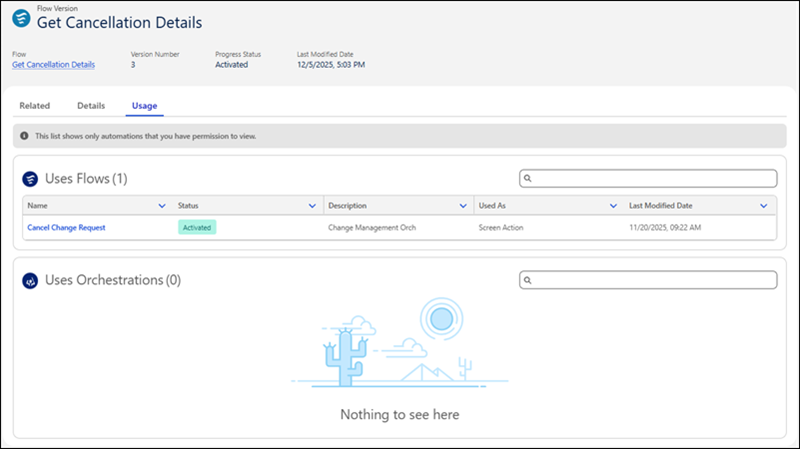Open the Status column dropdown menu
Viewport: 800px width, 449px height.
coord(312,206)
